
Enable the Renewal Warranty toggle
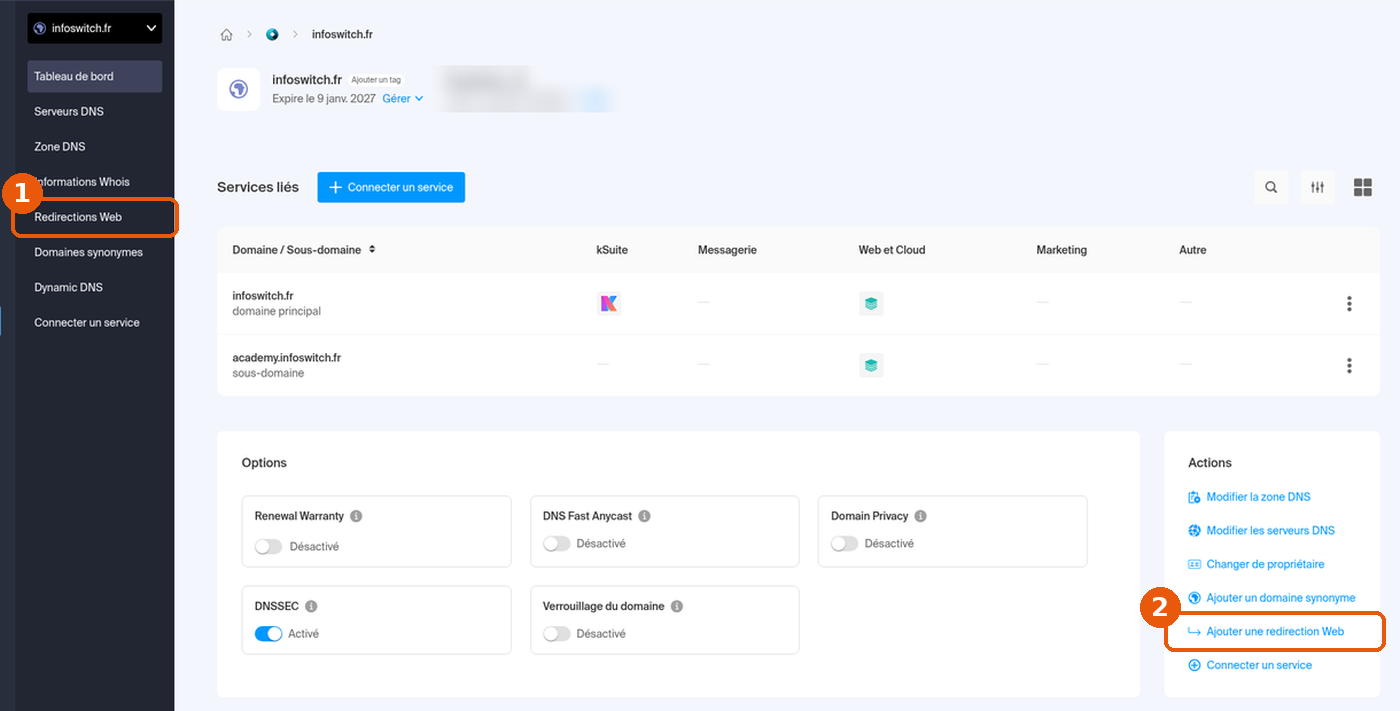pyautogui.click(x=268, y=547)
